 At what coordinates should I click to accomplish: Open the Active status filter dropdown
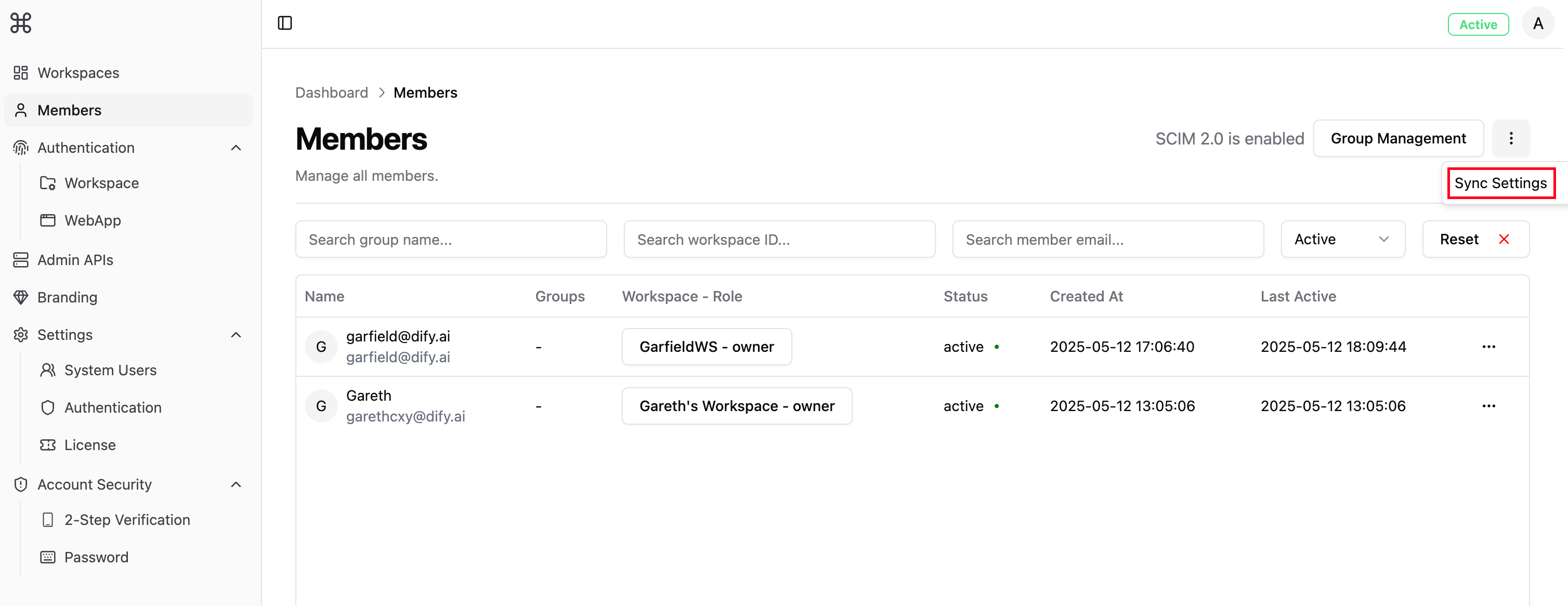(1343, 239)
